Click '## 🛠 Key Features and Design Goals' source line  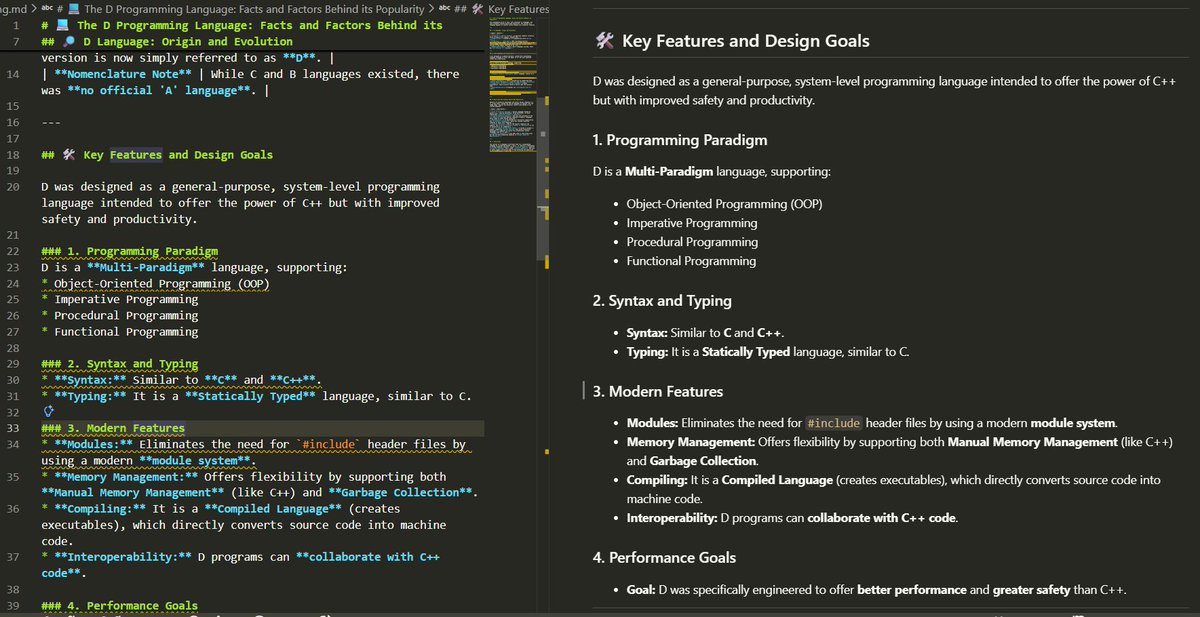coord(157,155)
